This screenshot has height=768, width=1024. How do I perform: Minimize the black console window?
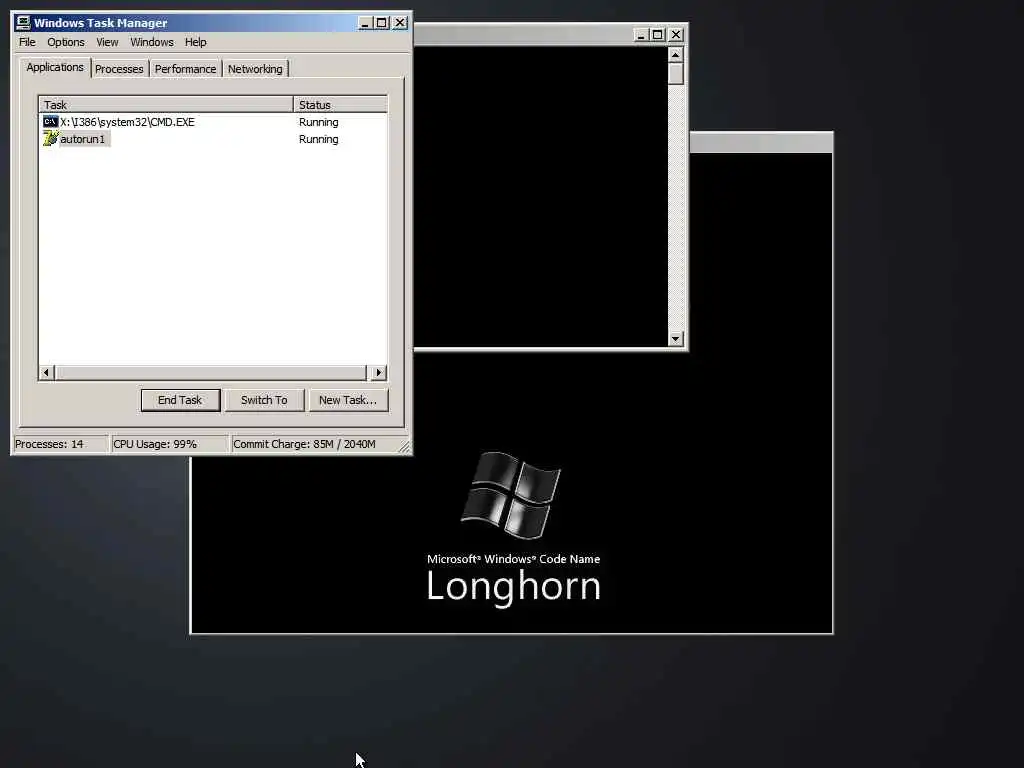[x=641, y=35]
